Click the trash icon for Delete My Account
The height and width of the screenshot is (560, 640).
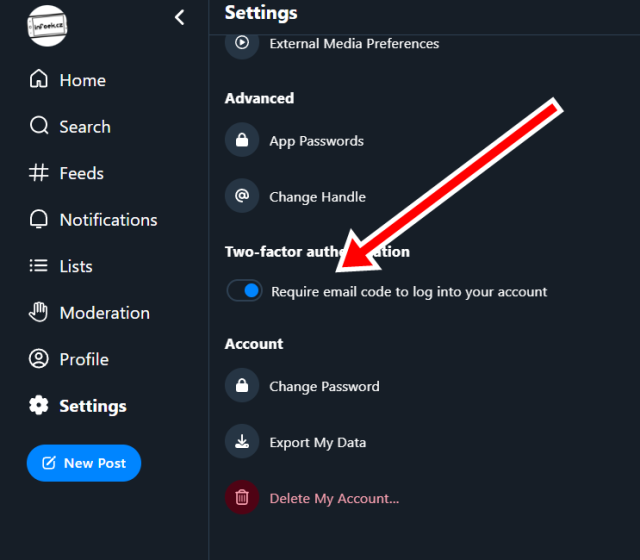coord(242,498)
